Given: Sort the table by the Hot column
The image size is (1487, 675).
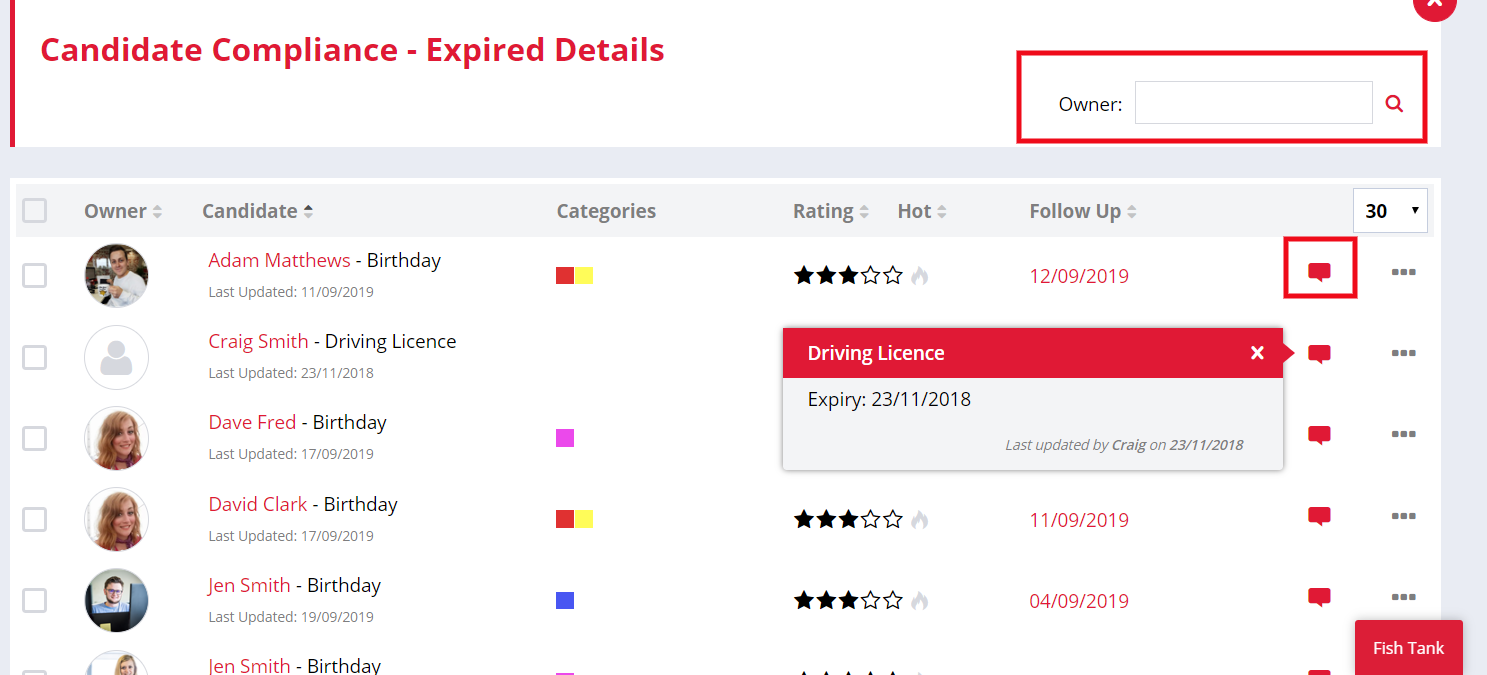Looking at the screenshot, I should (922, 211).
